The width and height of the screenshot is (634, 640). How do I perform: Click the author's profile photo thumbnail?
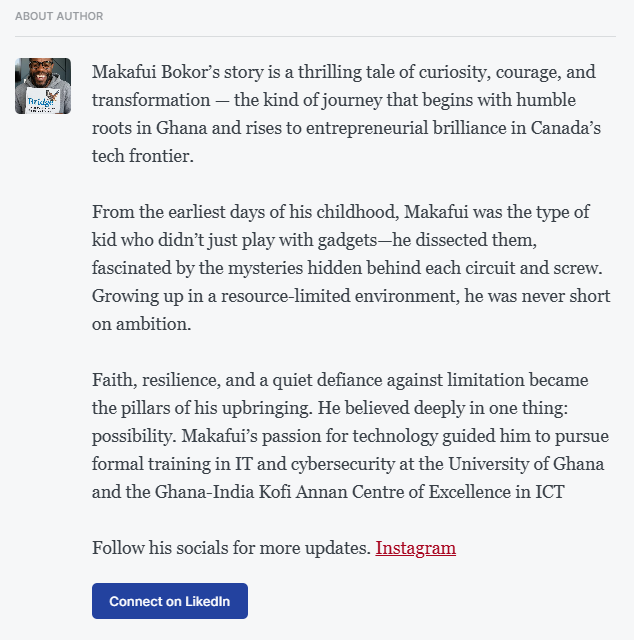[x=43, y=86]
